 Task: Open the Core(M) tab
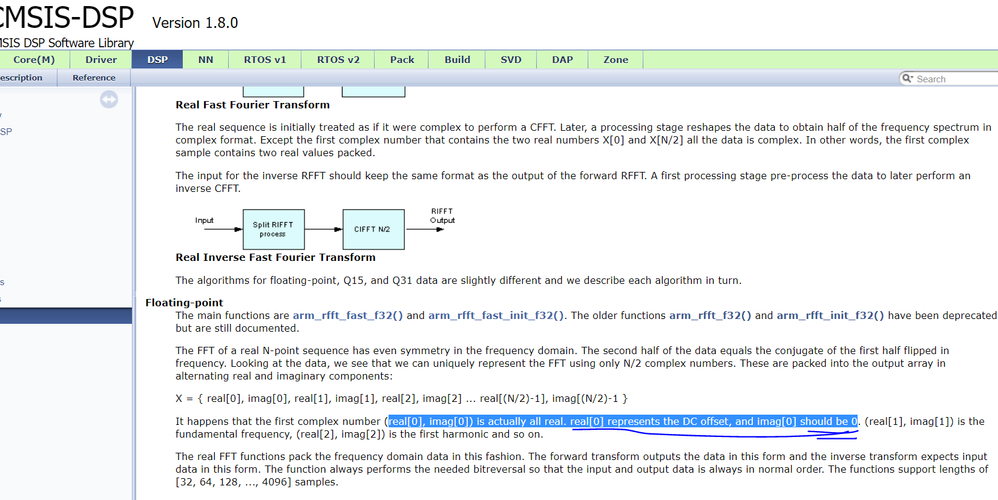32,60
